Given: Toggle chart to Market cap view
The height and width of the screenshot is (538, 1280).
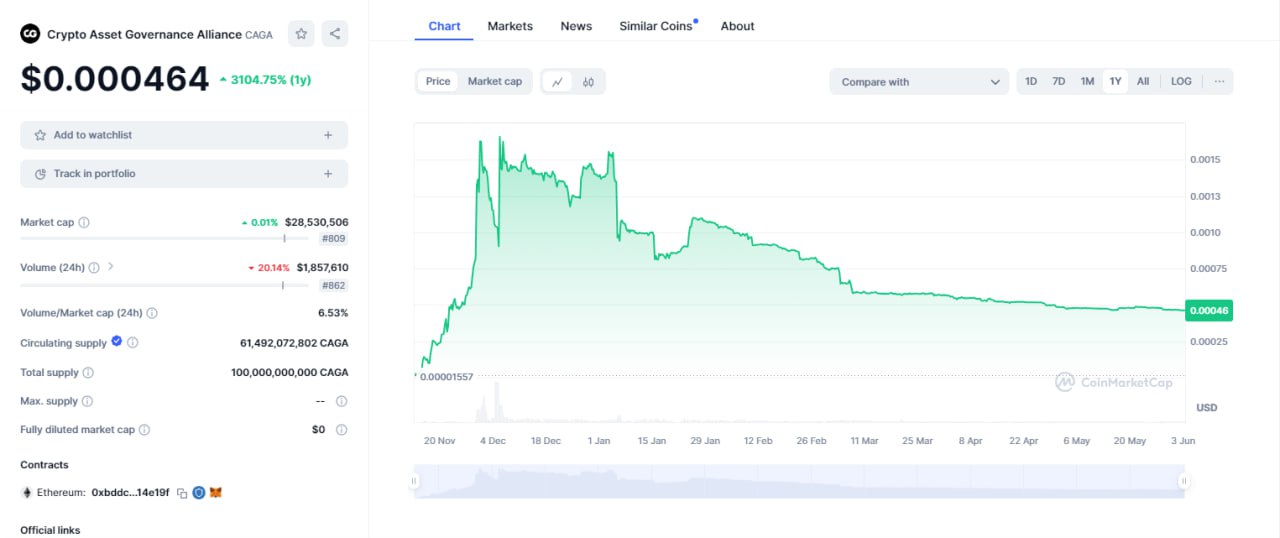Looking at the screenshot, I should click(x=495, y=82).
